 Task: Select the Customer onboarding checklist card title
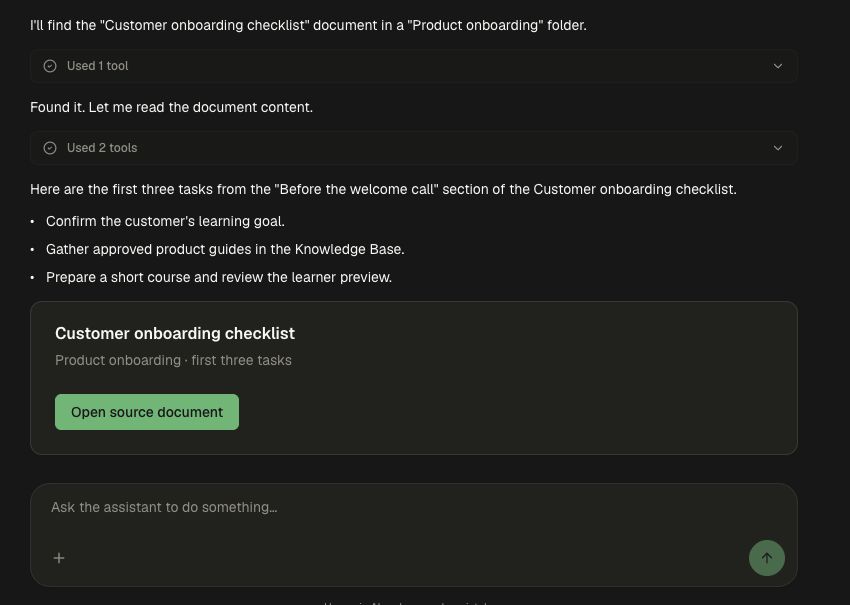[x=175, y=333]
